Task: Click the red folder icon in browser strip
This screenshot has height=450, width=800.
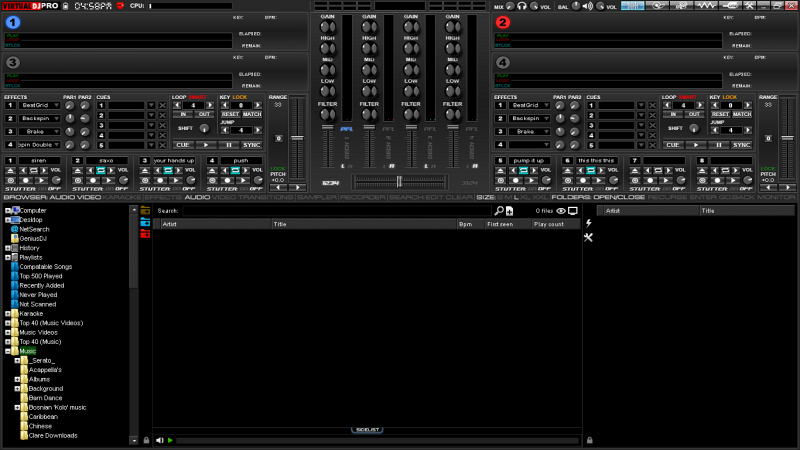Action: (x=145, y=234)
